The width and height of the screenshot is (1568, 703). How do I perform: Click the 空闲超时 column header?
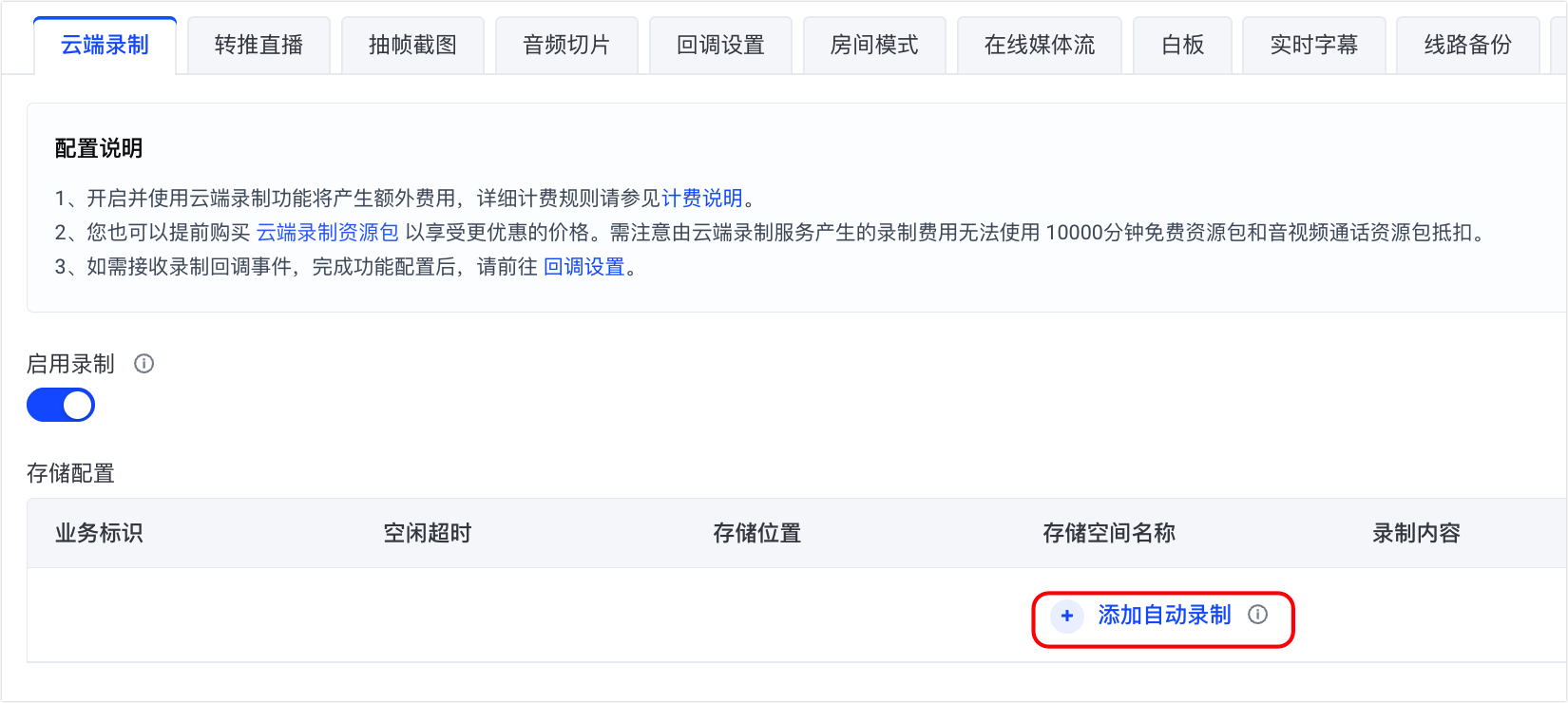pyautogui.click(x=428, y=533)
